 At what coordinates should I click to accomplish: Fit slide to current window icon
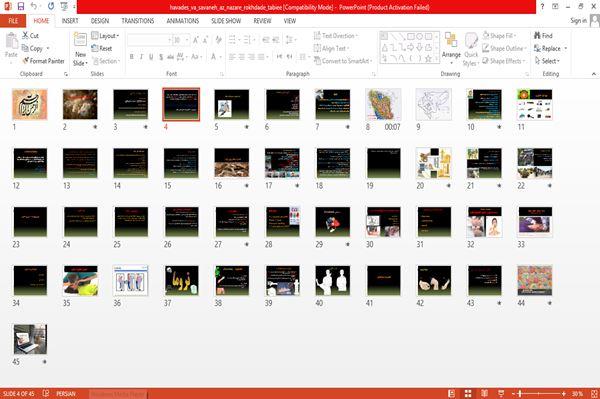tap(594, 393)
